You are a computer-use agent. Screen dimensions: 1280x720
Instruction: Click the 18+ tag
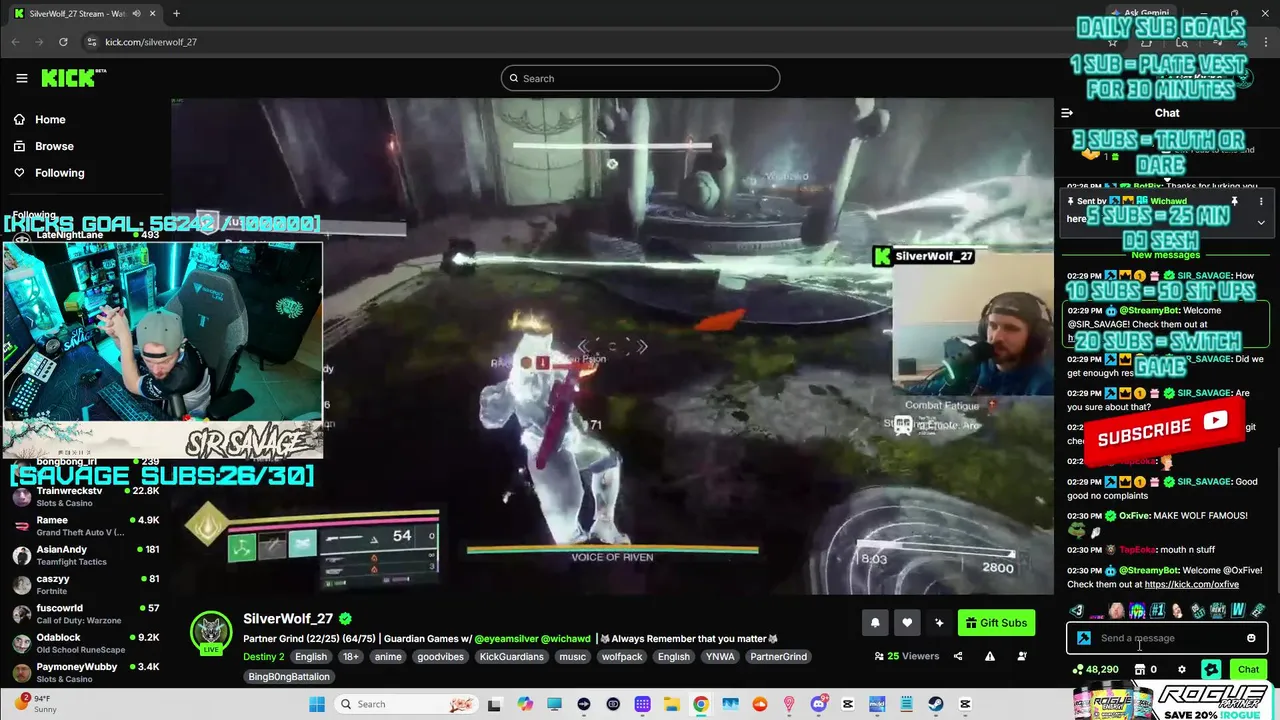tap(352, 657)
